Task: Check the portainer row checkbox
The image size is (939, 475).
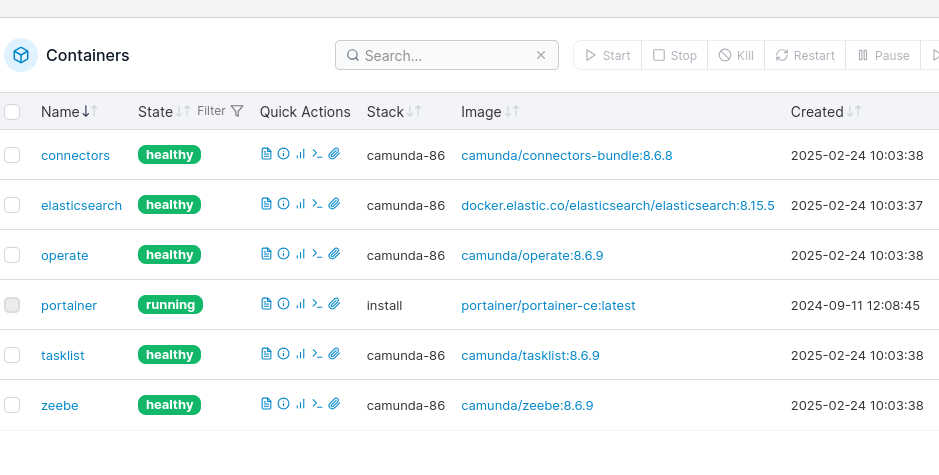Action: pyautogui.click(x=12, y=305)
